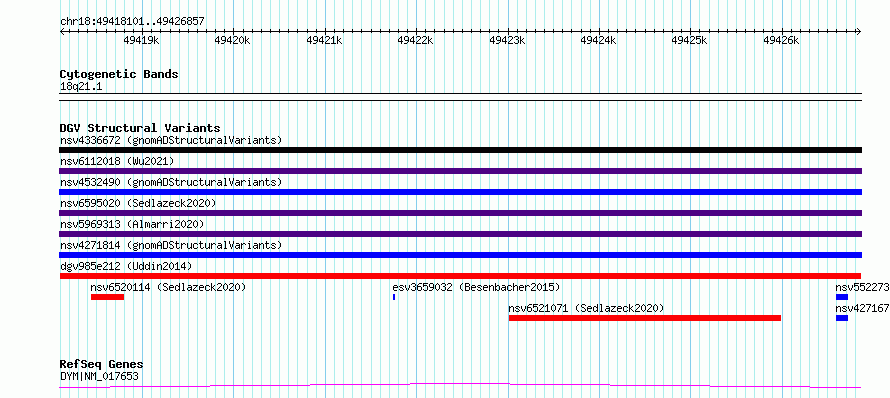Click the RefSeq Genes track title

[x=101, y=364]
